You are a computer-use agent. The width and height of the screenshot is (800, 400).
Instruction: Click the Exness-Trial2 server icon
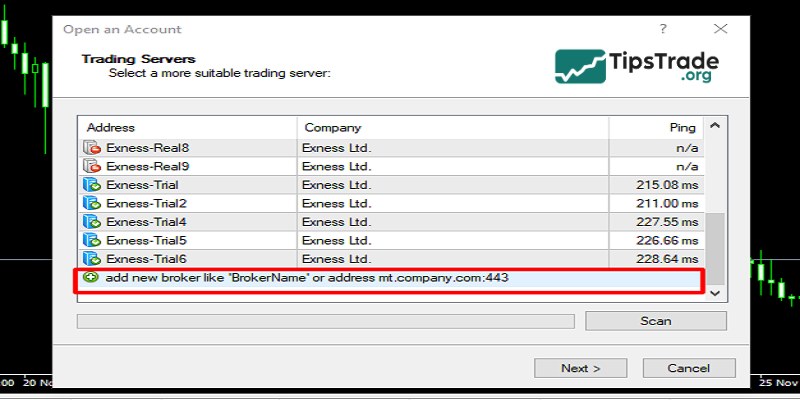coord(92,203)
